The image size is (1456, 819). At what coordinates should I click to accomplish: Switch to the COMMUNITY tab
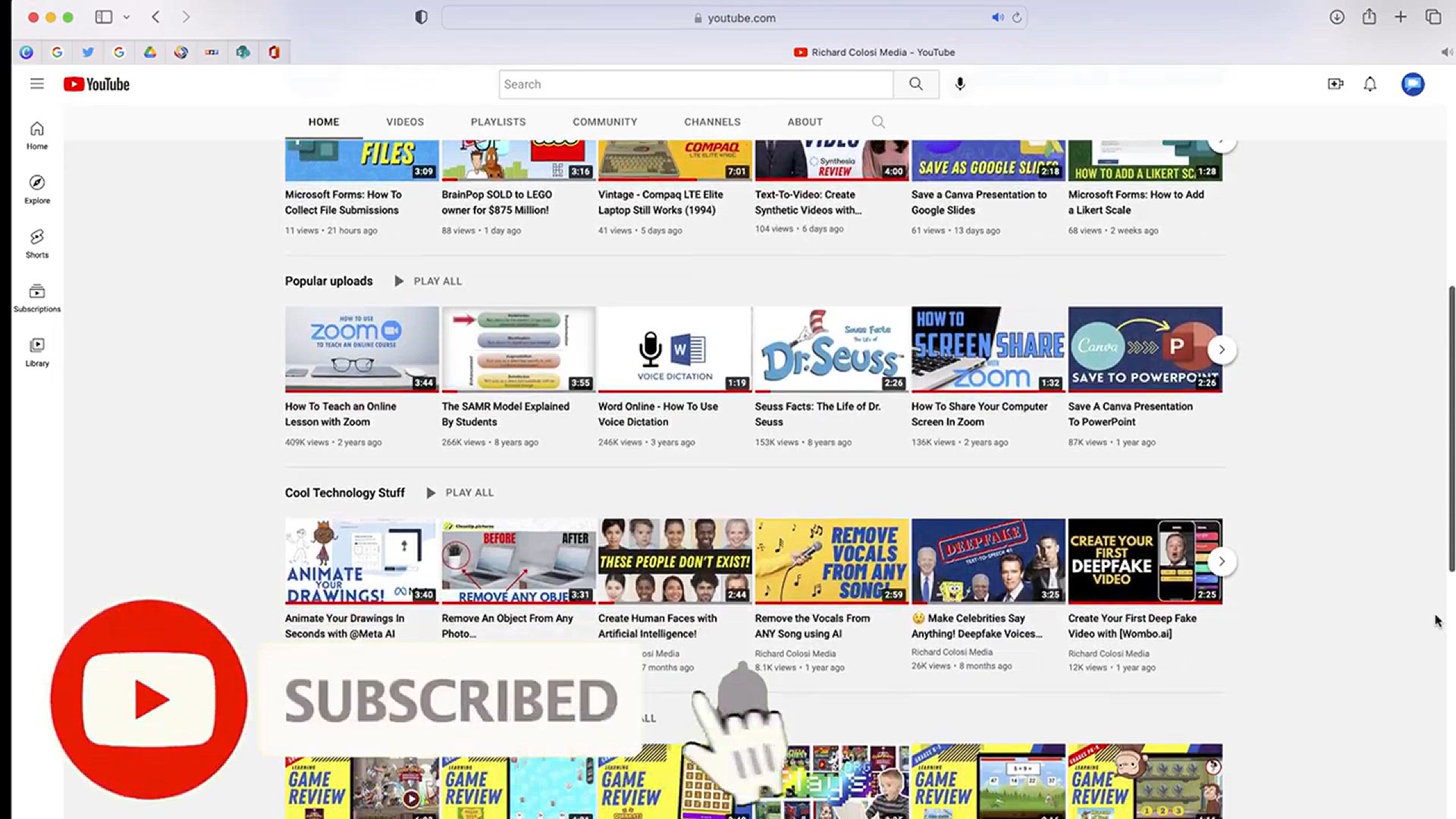[x=605, y=122]
